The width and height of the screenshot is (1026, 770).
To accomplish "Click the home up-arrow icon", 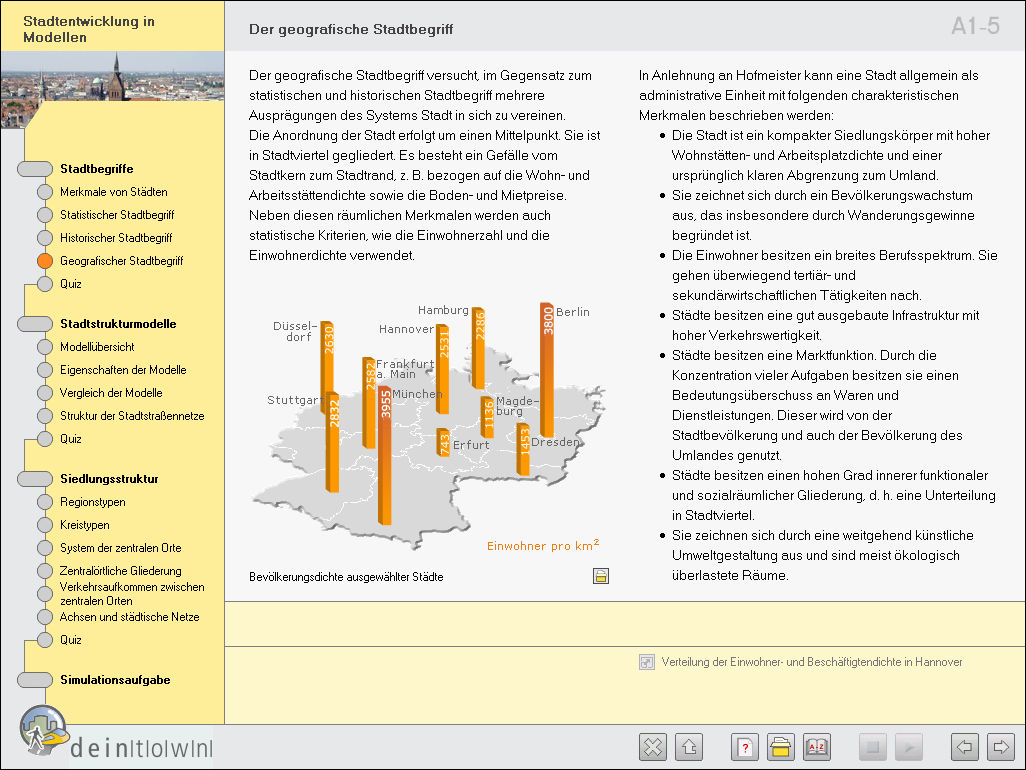I will 689,747.
